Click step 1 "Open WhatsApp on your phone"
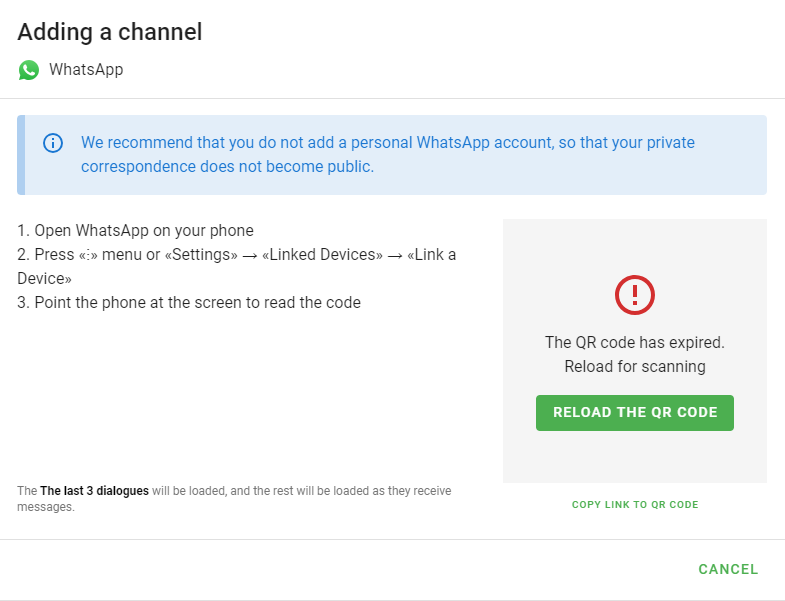 click(x=135, y=230)
